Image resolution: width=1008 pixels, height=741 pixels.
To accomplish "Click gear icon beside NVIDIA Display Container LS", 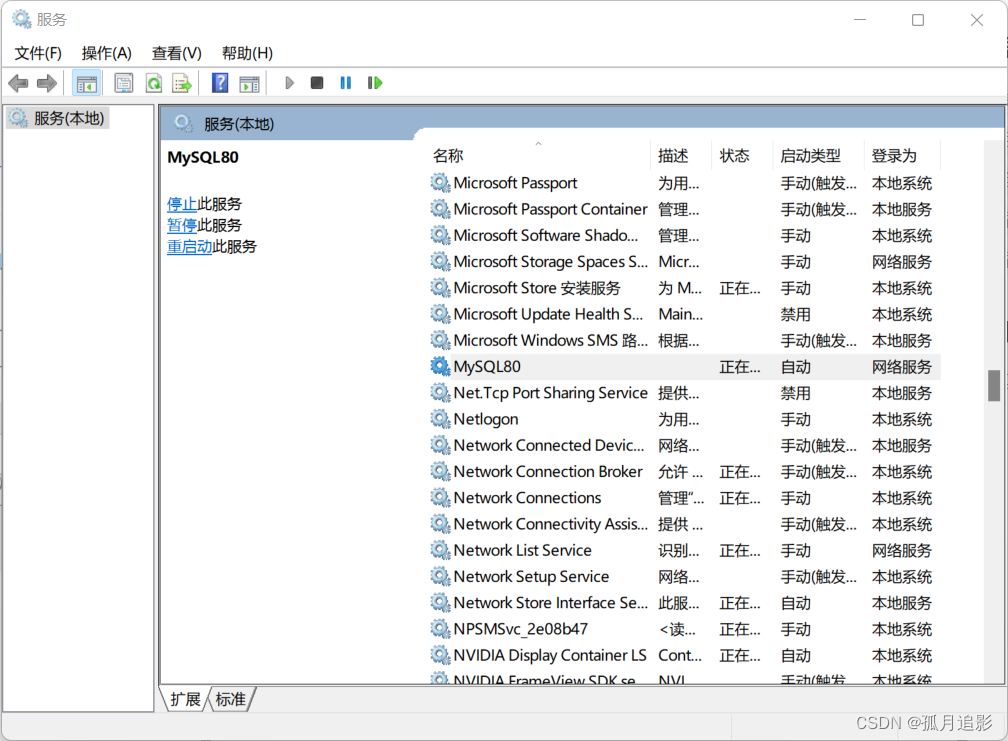I will click(x=440, y=655).
